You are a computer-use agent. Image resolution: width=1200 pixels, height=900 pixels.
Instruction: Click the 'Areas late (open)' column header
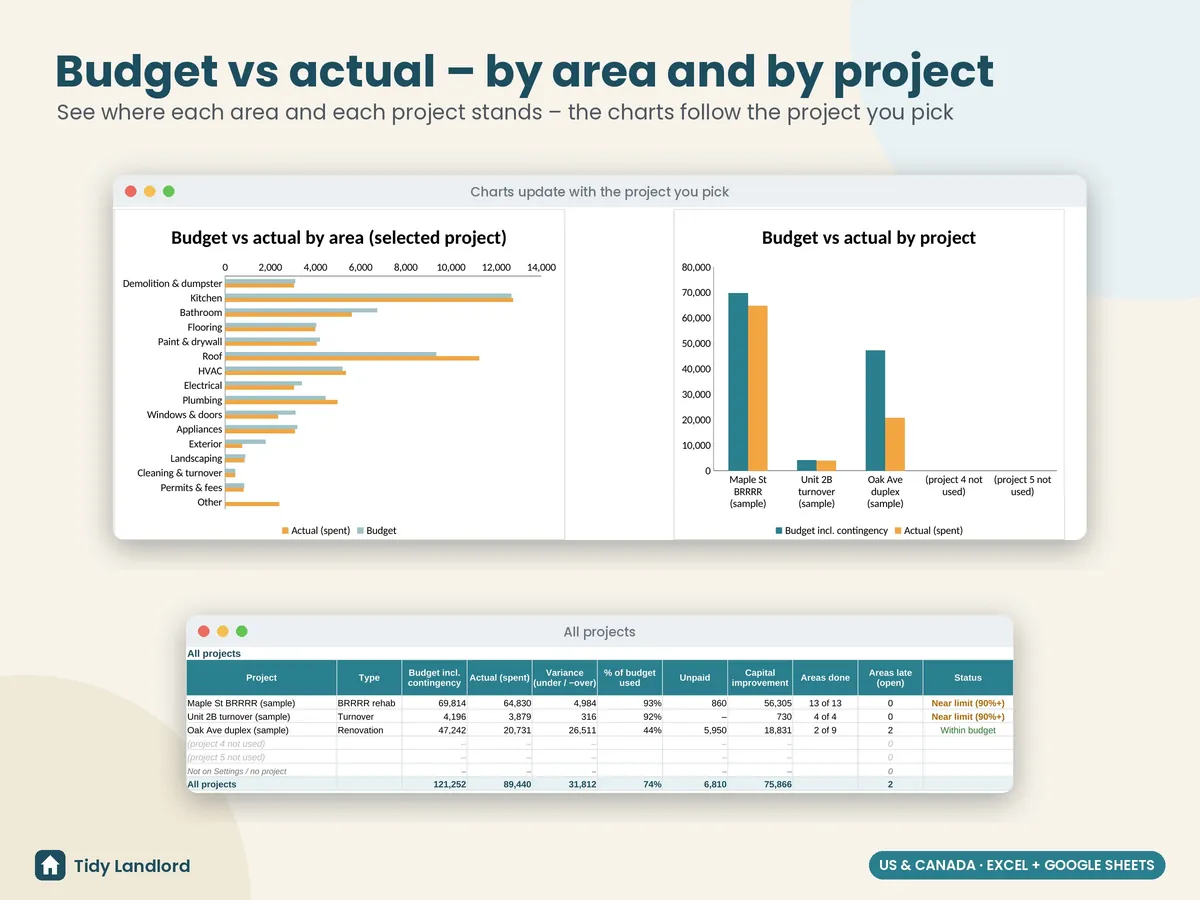coord(890,678)
